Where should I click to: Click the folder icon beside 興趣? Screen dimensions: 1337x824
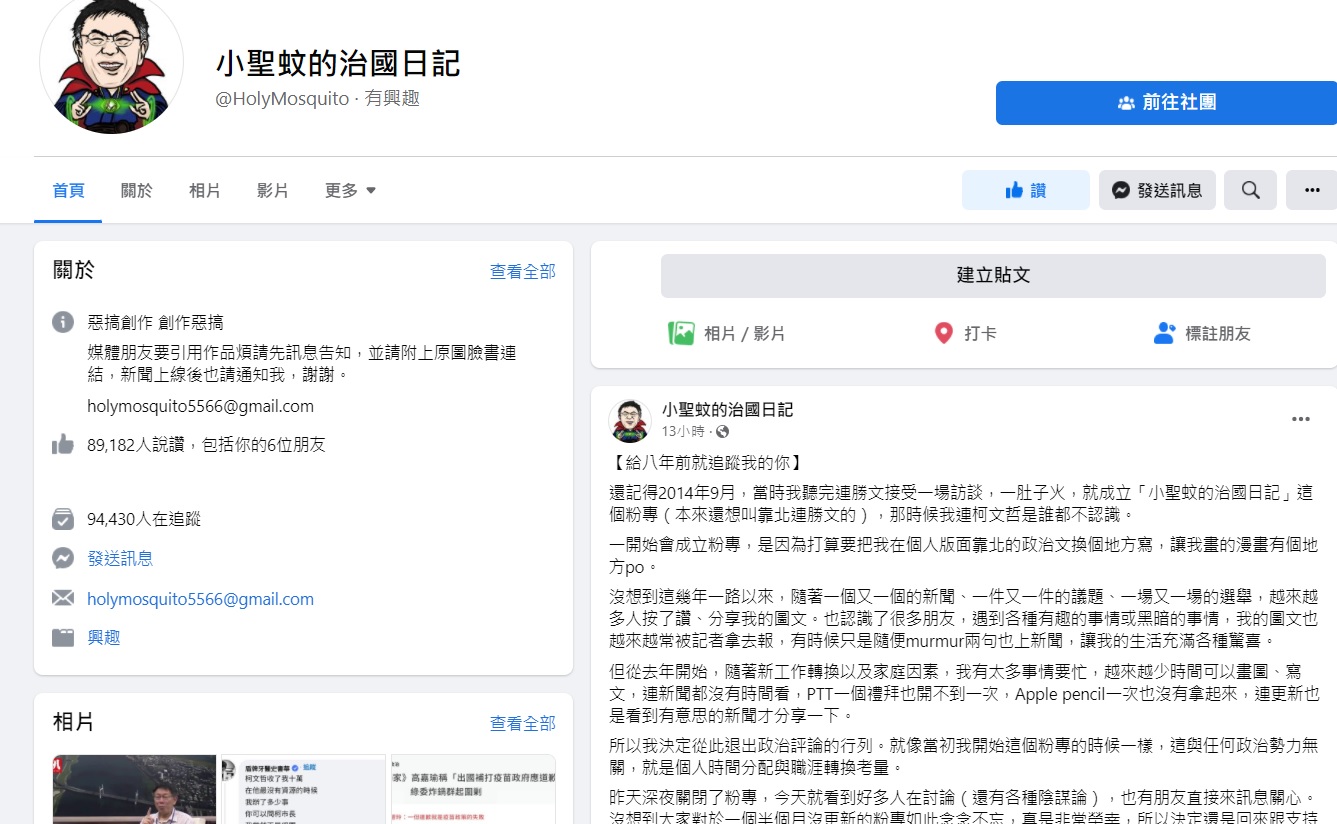pyautogui.click(x=63, y=637)
